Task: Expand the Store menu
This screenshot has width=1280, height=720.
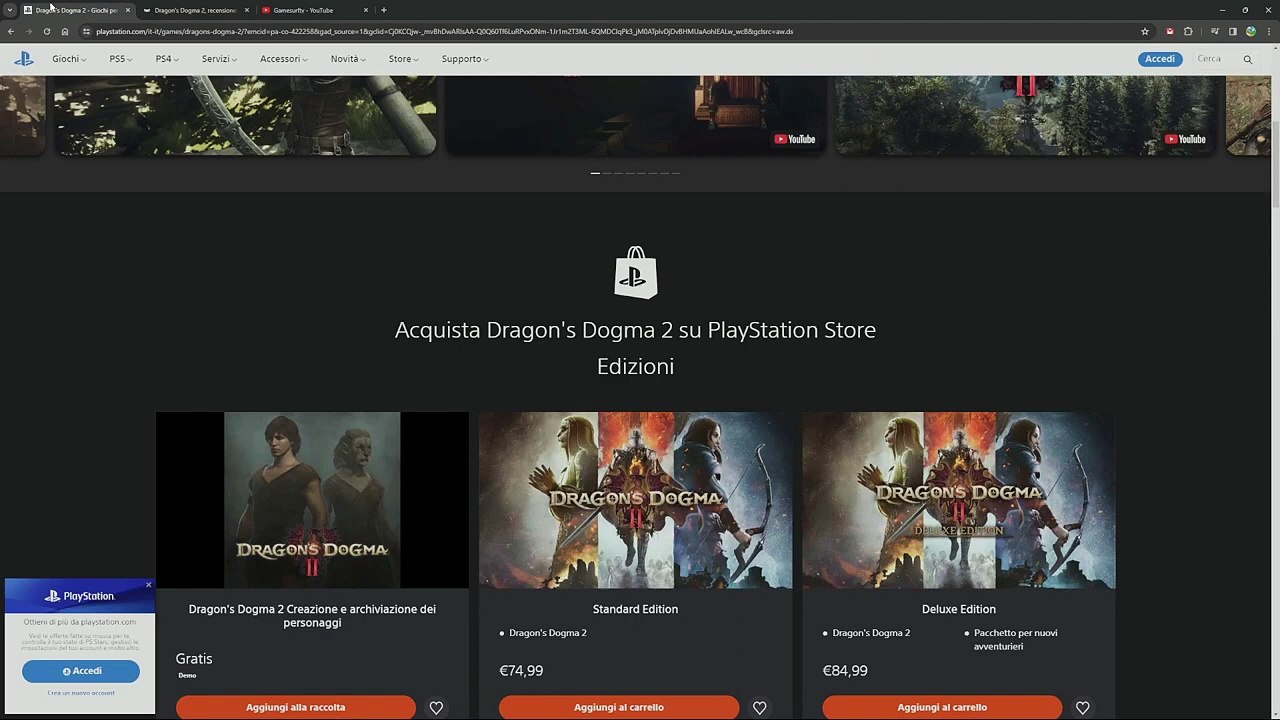Action: [403, 59]
